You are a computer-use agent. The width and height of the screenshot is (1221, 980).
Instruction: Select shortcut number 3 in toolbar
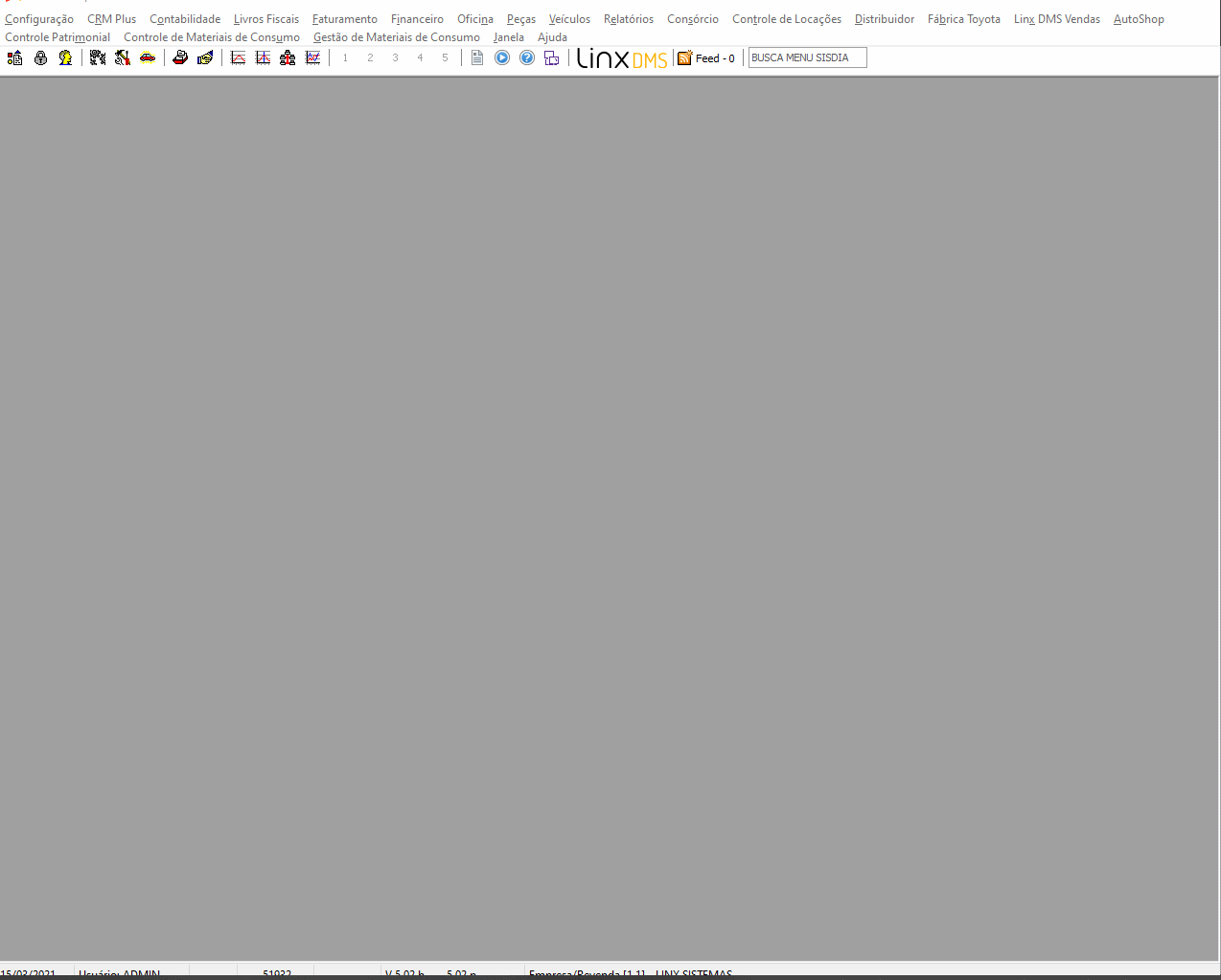coord(395,58)
